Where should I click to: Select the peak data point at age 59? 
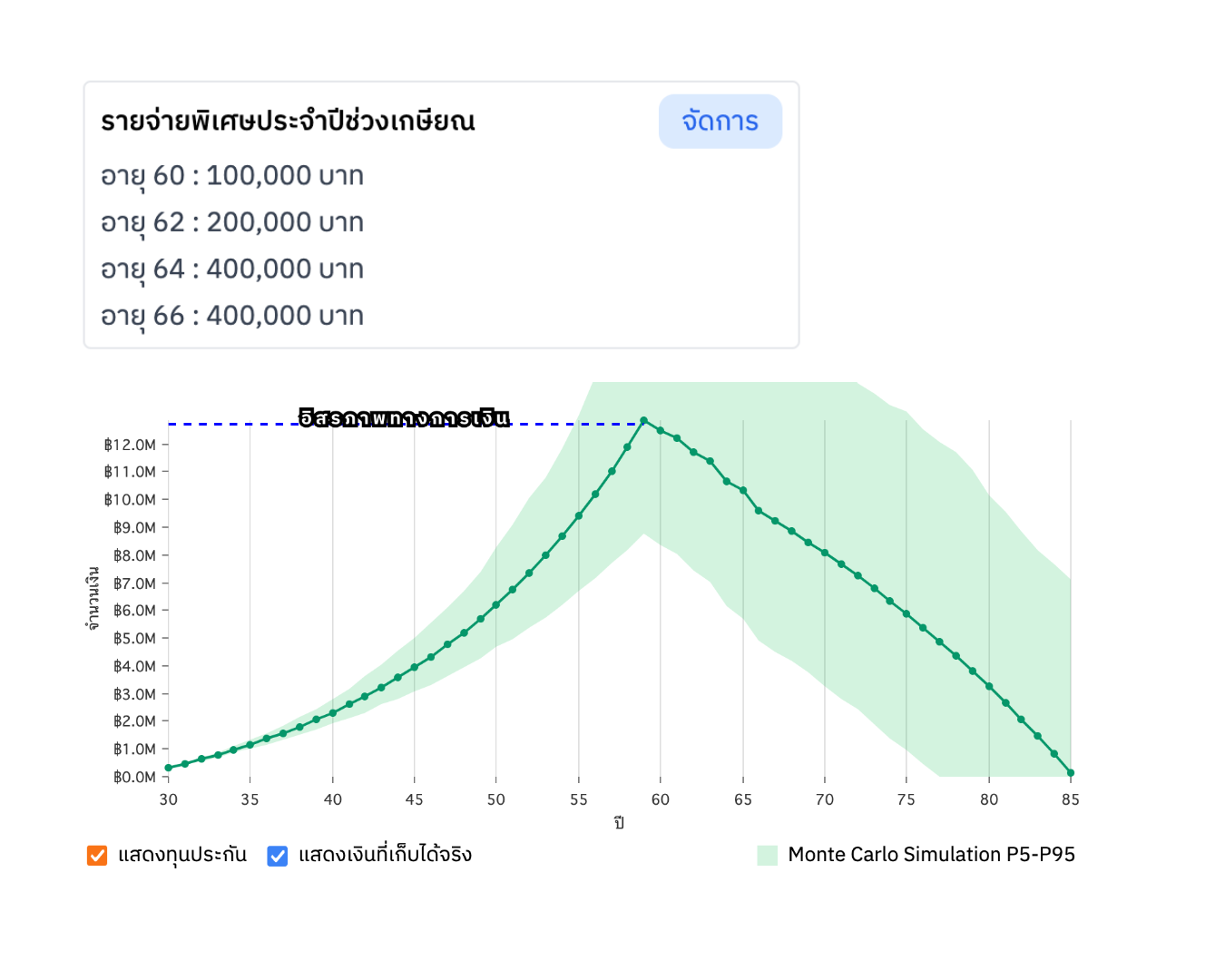(643, 421)
